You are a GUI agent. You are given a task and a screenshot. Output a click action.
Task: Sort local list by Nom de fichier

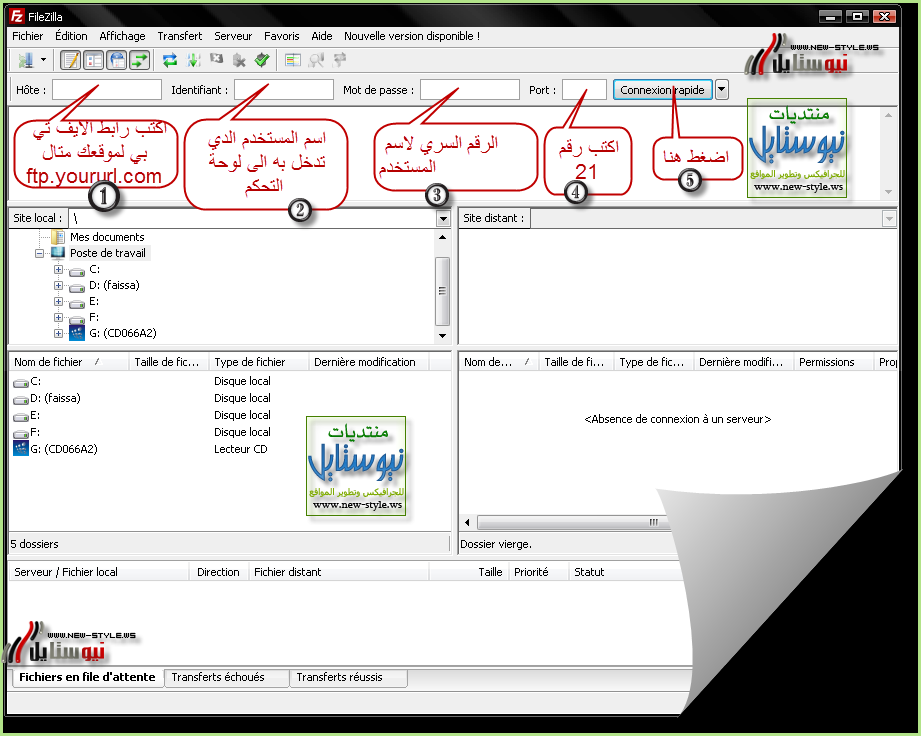click(x=69, y=362)
